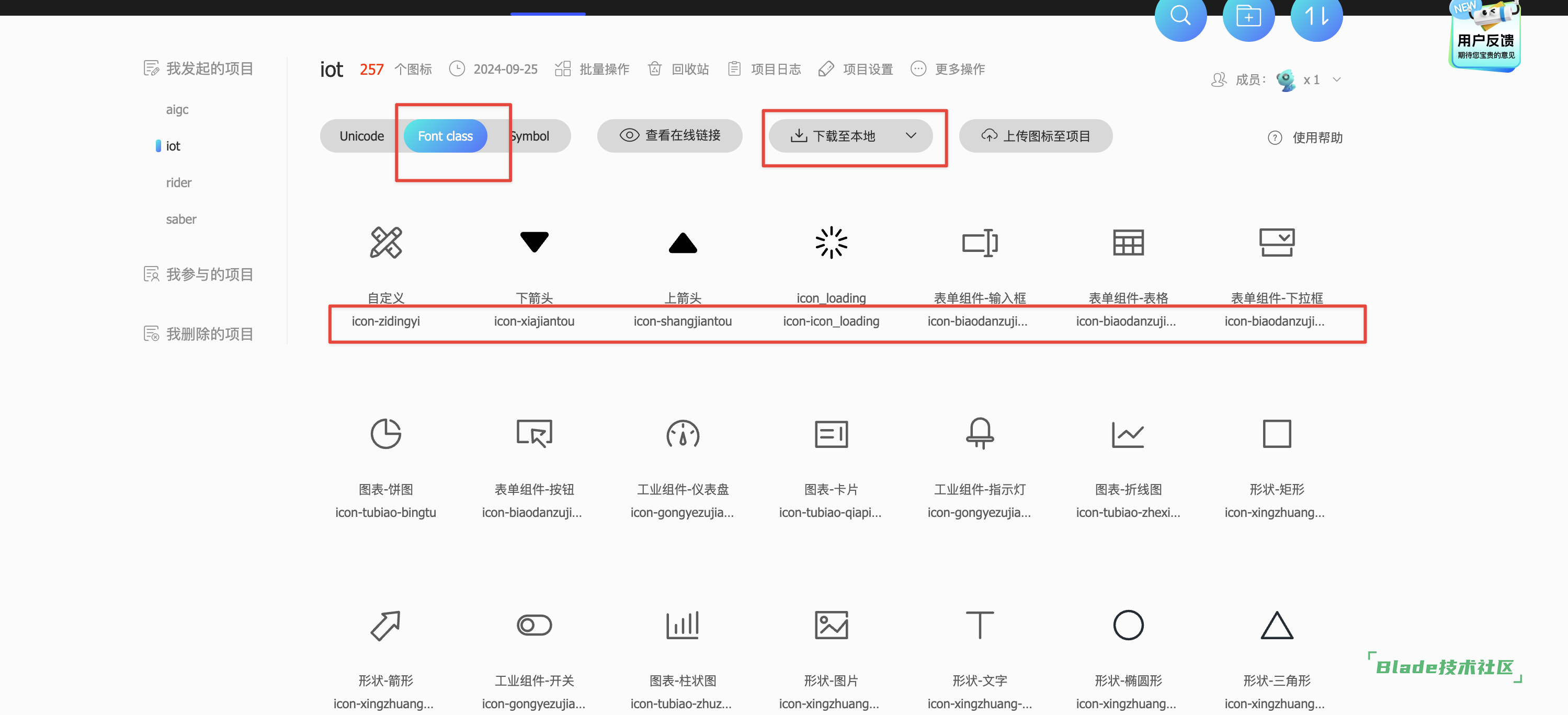Click the new project folder-plus icon
Viewport: 1568px width, 715px height.
(x=1248, y=16)
